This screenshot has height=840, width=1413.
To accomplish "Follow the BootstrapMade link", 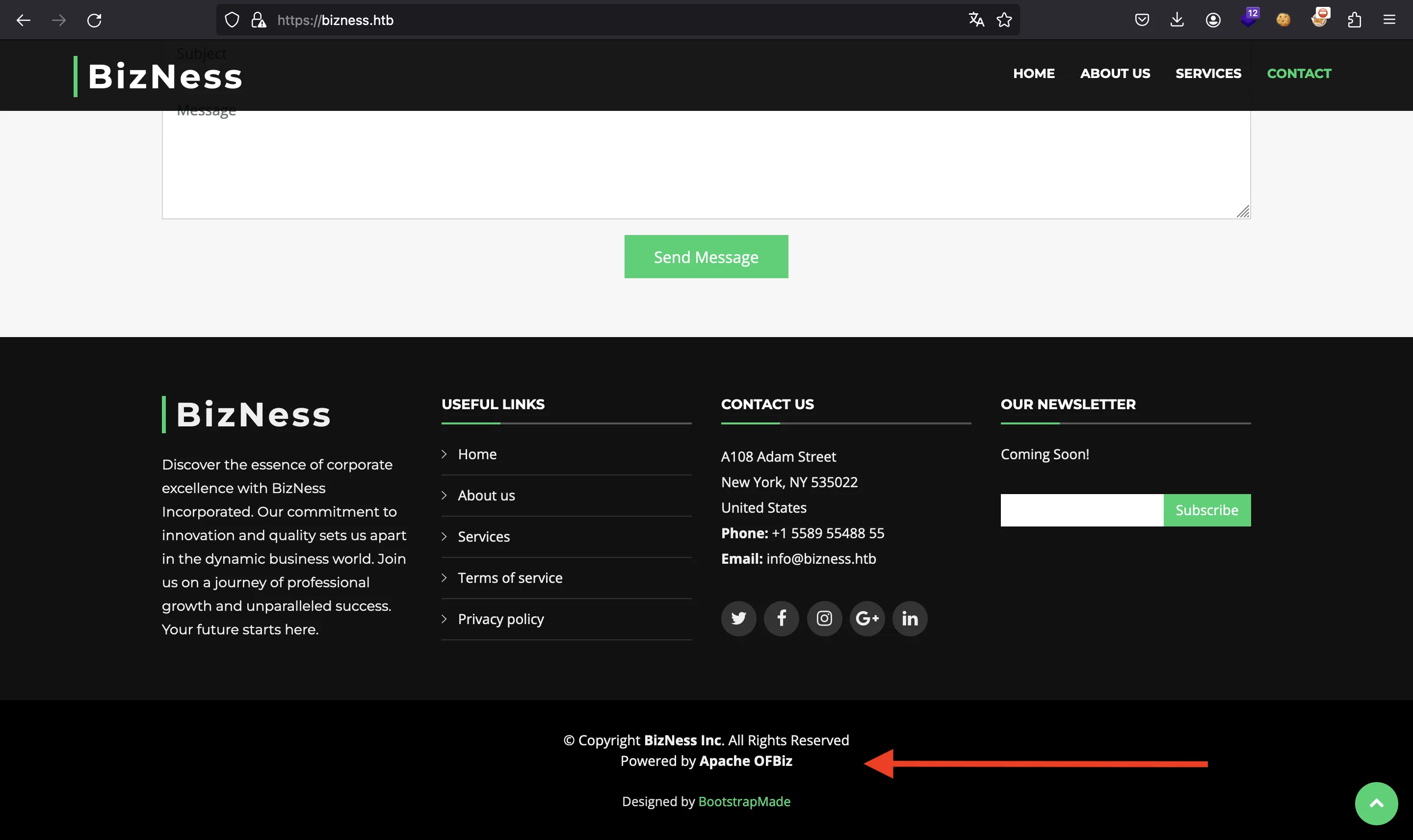I will tap(744, 802).
